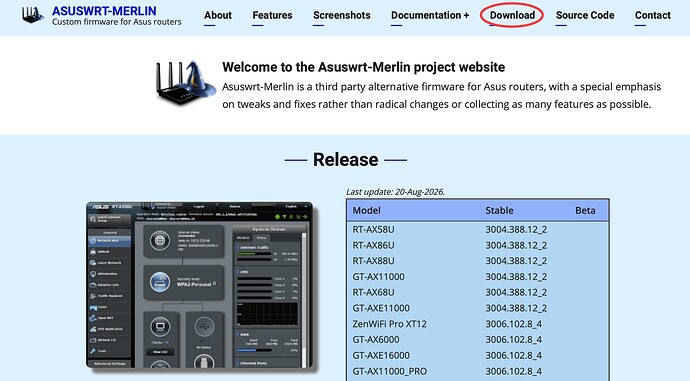Select the GT-AX11000 model entry
The width and height of the screenshot is (690, 381).
[378, 277]
